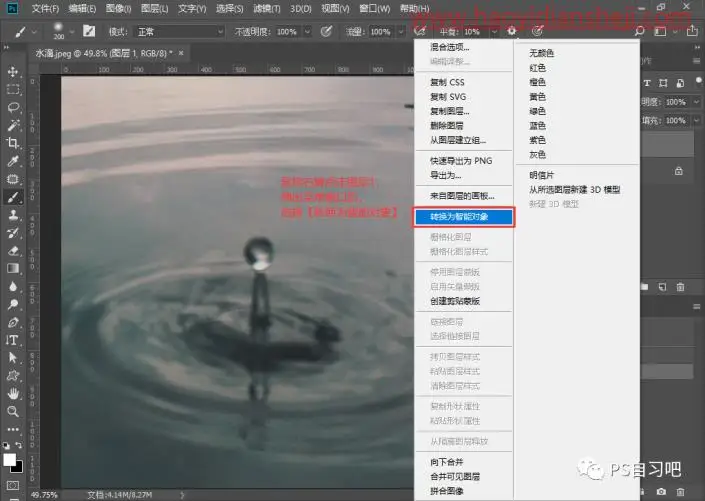Open smoothing options gear icon
Screen dimensions: 705x501
(x=512, y=31)
